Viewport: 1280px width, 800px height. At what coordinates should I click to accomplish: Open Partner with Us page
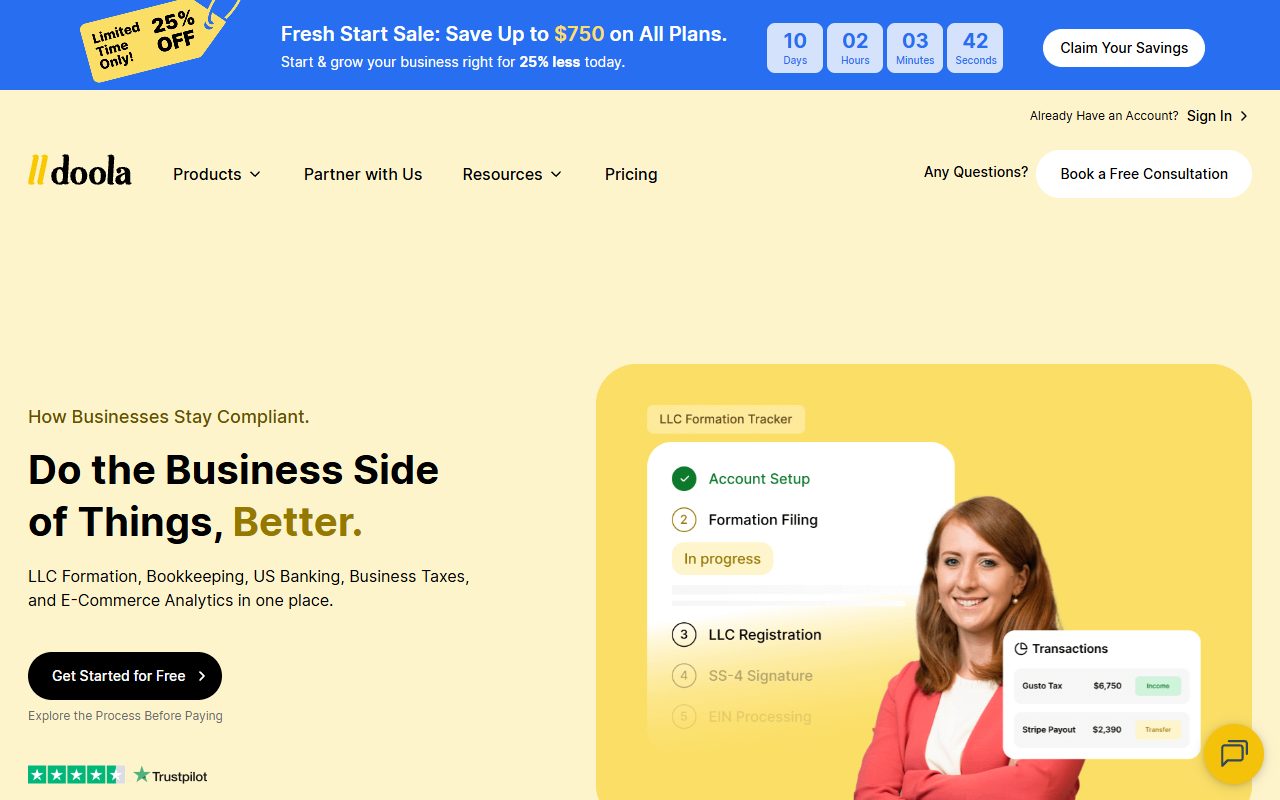pos(363,174)
